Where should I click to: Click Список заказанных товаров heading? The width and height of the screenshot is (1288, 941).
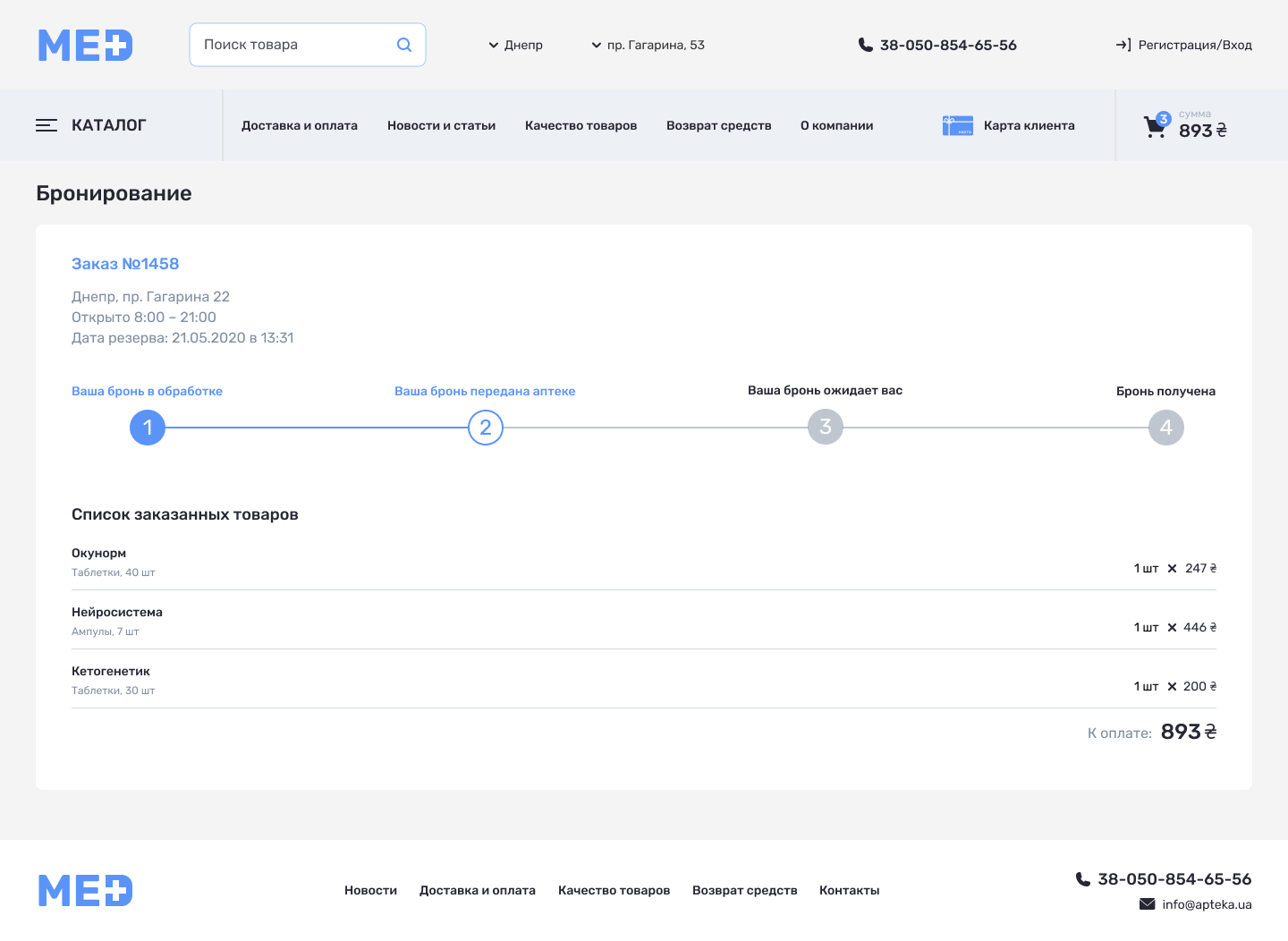click(x=185, y=514)
